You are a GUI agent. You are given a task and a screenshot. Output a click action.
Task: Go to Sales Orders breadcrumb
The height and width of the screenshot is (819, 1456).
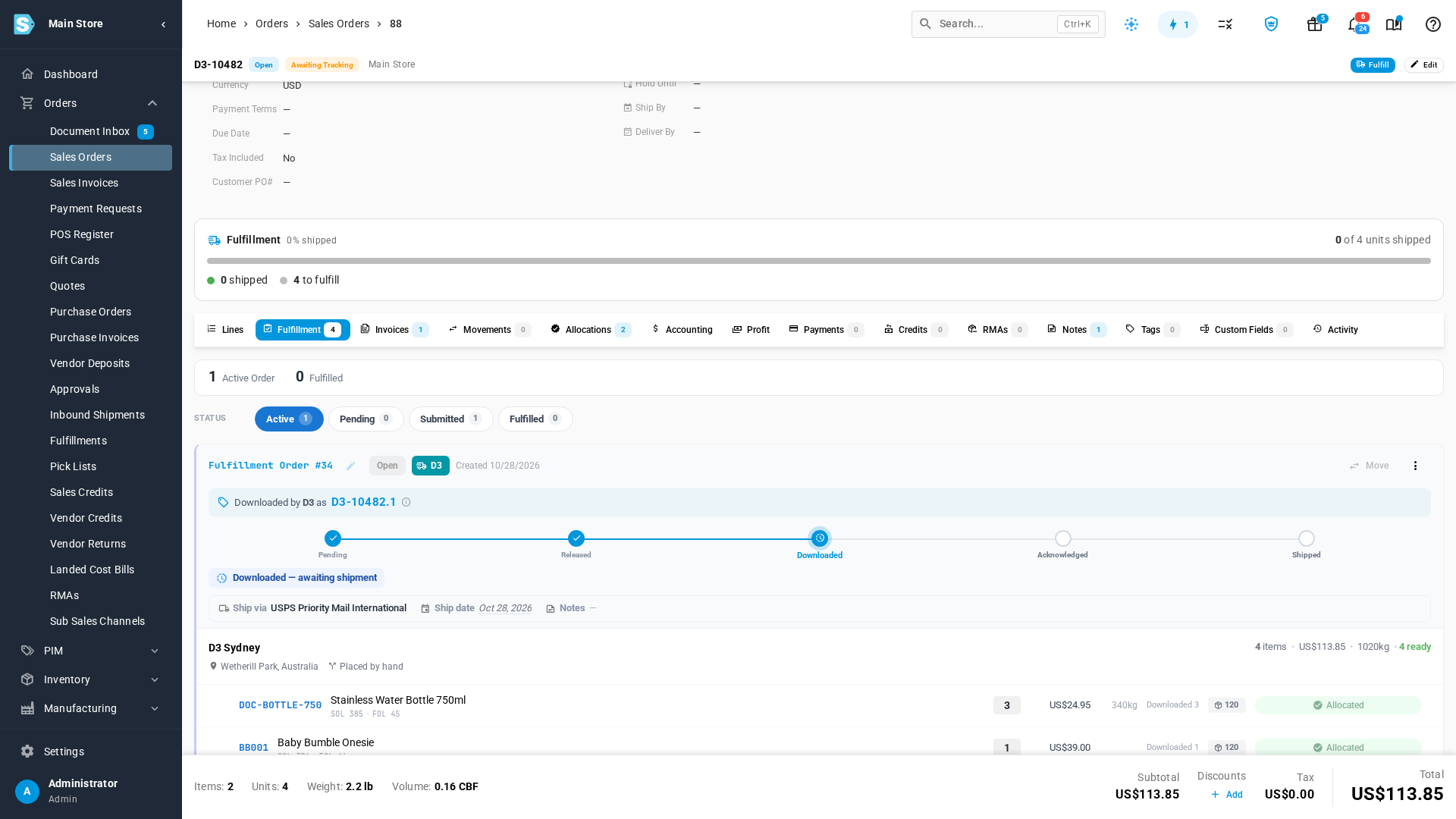tap(339, 24)
